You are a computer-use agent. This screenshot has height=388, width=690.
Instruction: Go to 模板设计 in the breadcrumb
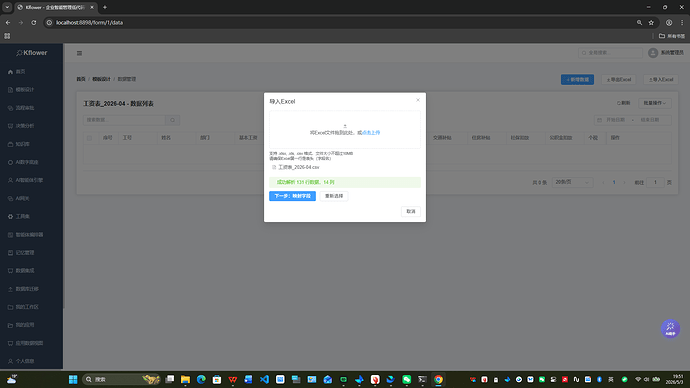tap(101, 79)
